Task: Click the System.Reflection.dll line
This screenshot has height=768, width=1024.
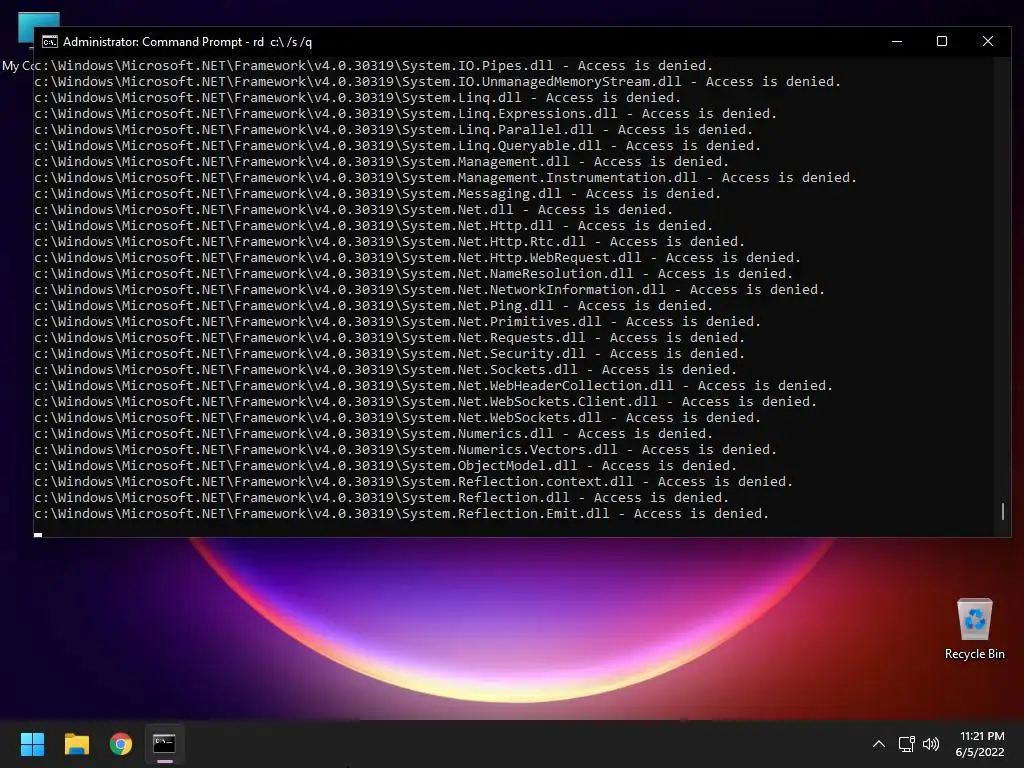Action: click(x=381, y=498)
